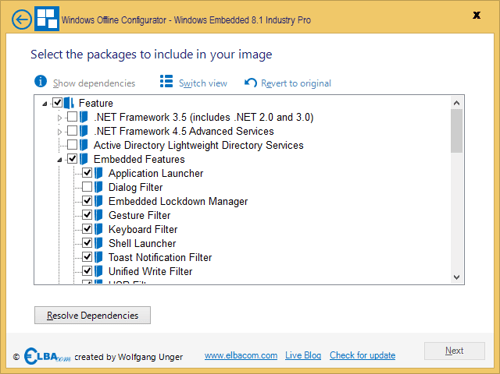500x374 pixels.
Task: Click the Resolve Dependencies button
Action: [92, 315]
